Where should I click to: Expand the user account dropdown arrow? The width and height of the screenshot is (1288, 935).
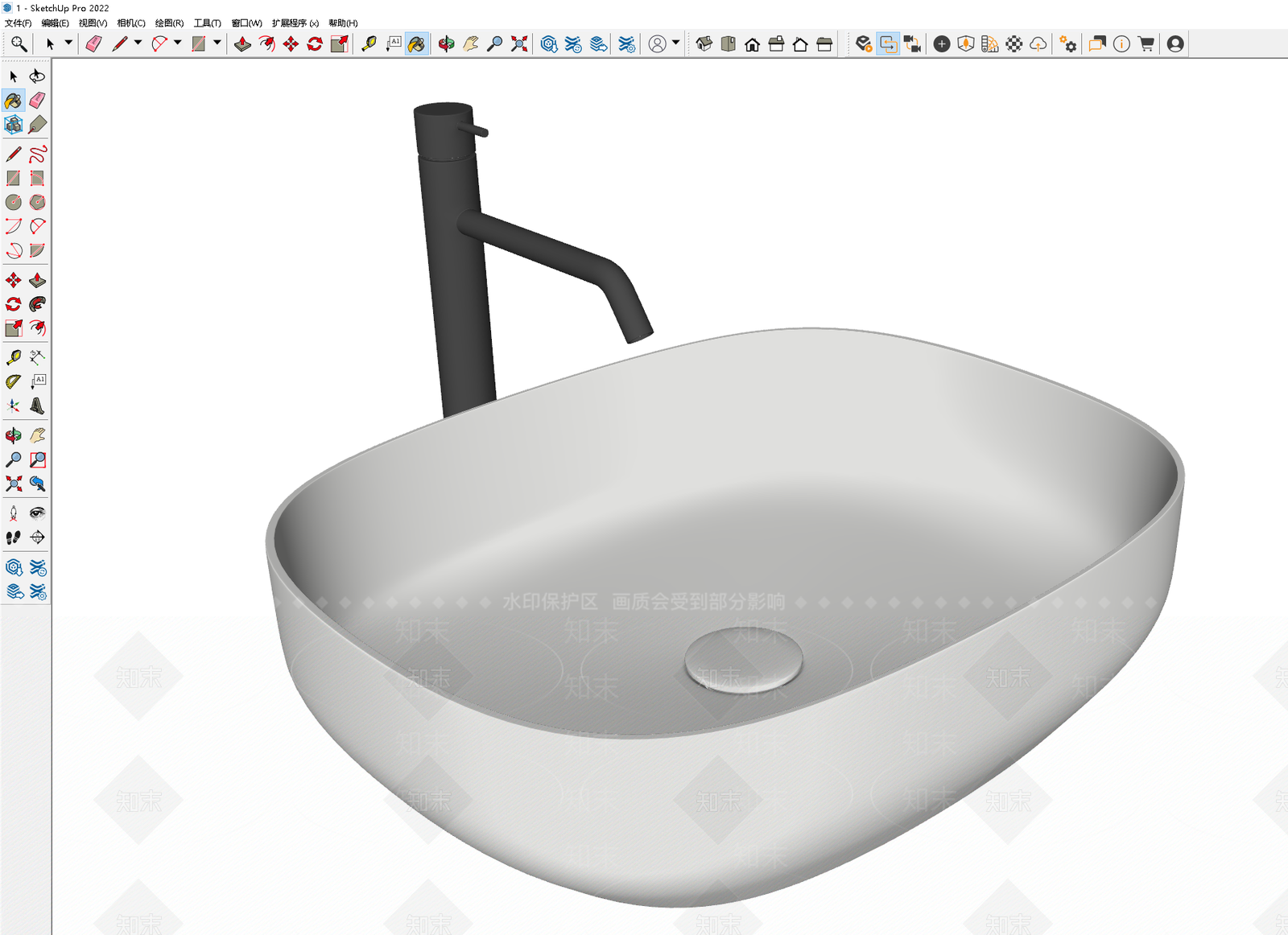pos(675,43)
